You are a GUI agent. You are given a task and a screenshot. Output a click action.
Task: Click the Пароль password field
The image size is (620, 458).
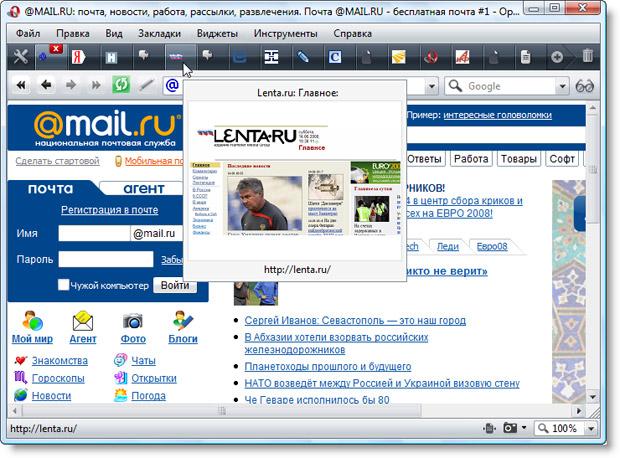106,259
